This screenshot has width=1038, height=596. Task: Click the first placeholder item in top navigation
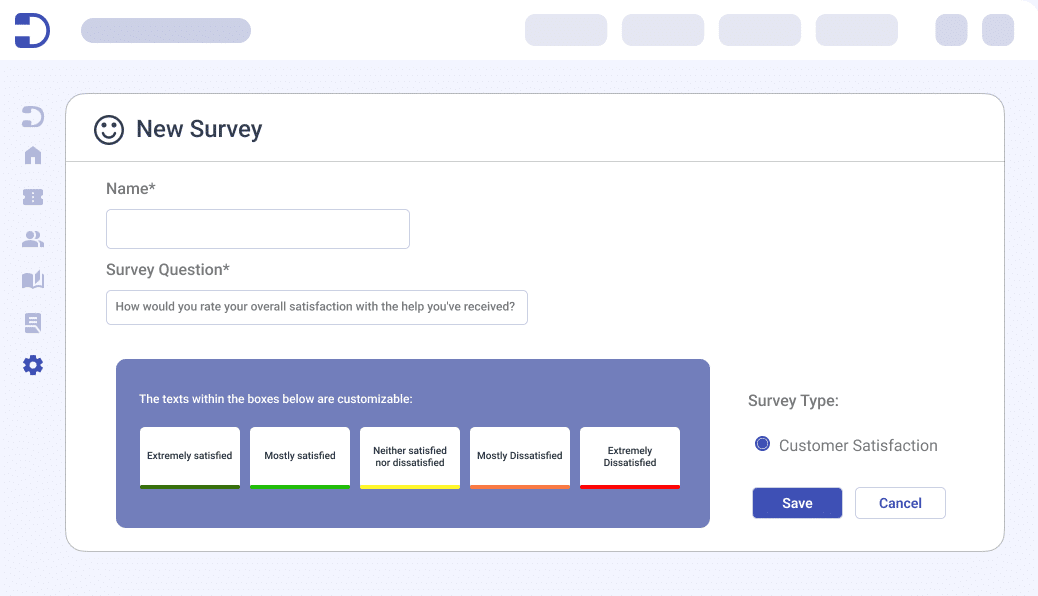click(x=566, y=30)
